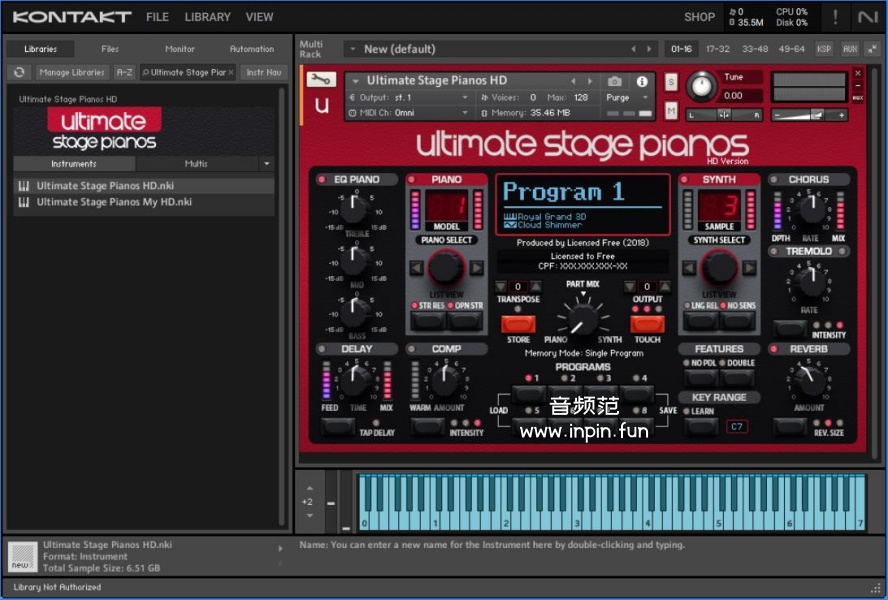Image resolution: width=888 pixels, height=600 pixels.
Task: Mute the instrument with the M button
Action: click(671, 110)
